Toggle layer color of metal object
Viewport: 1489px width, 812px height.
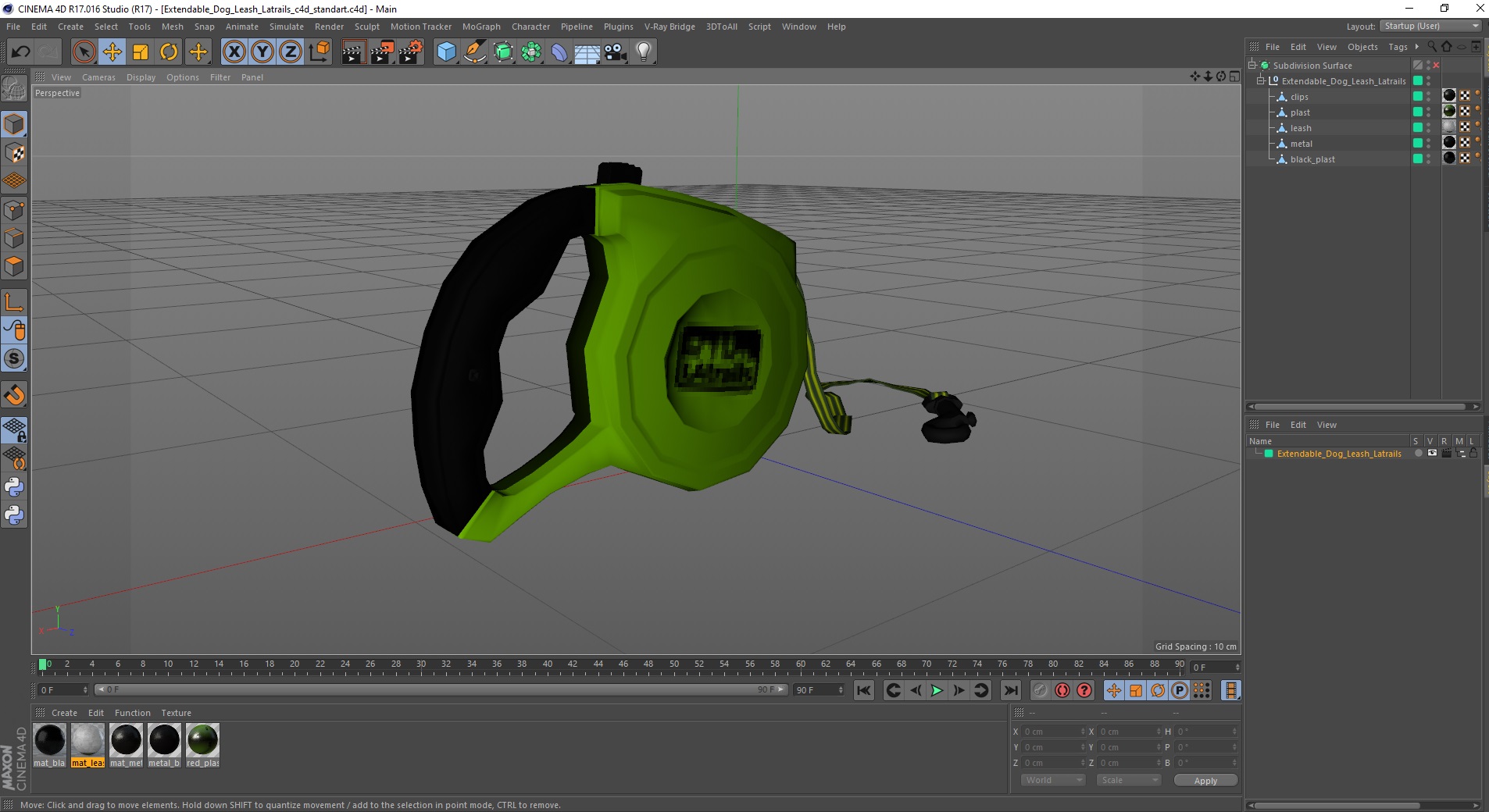point(1418,143)
